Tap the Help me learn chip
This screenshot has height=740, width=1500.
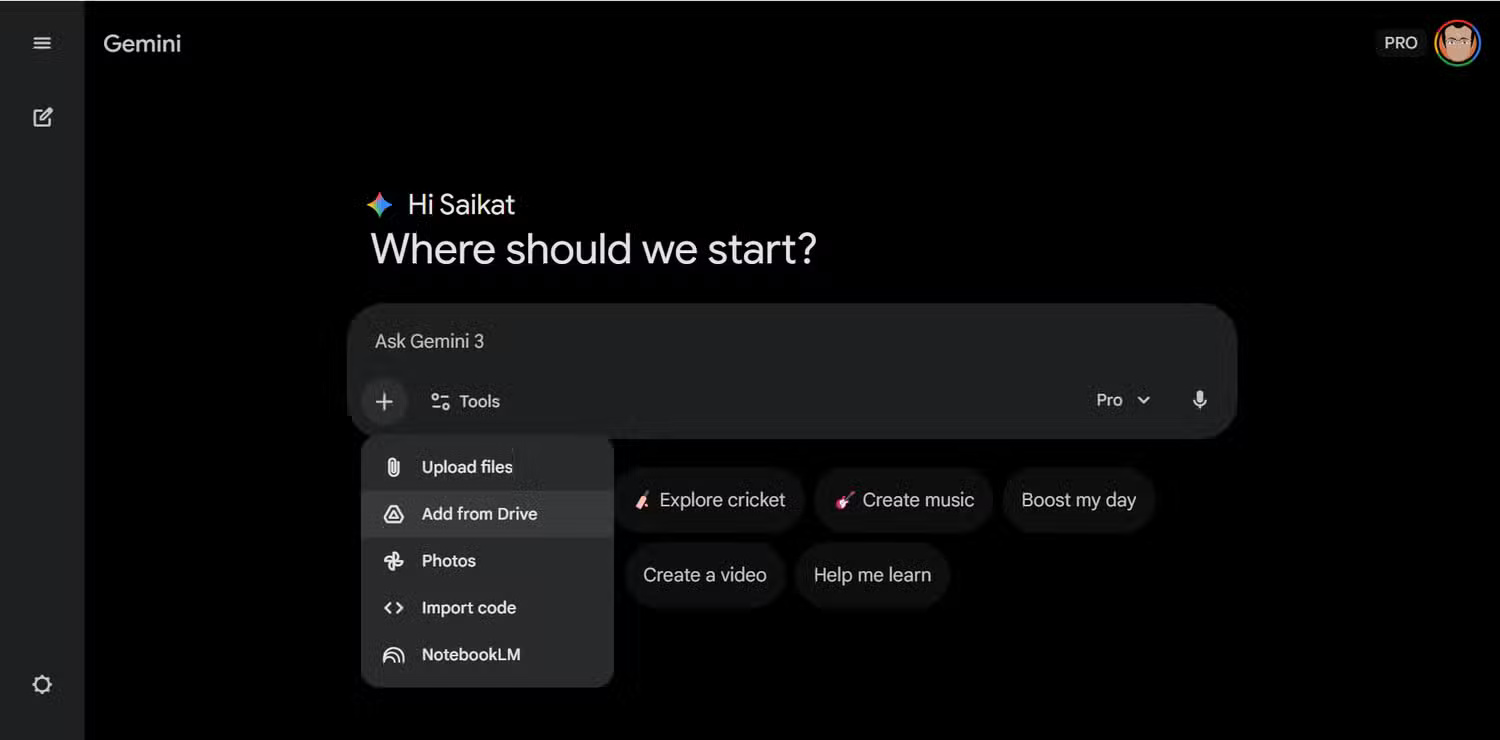(x=872, y=575)
